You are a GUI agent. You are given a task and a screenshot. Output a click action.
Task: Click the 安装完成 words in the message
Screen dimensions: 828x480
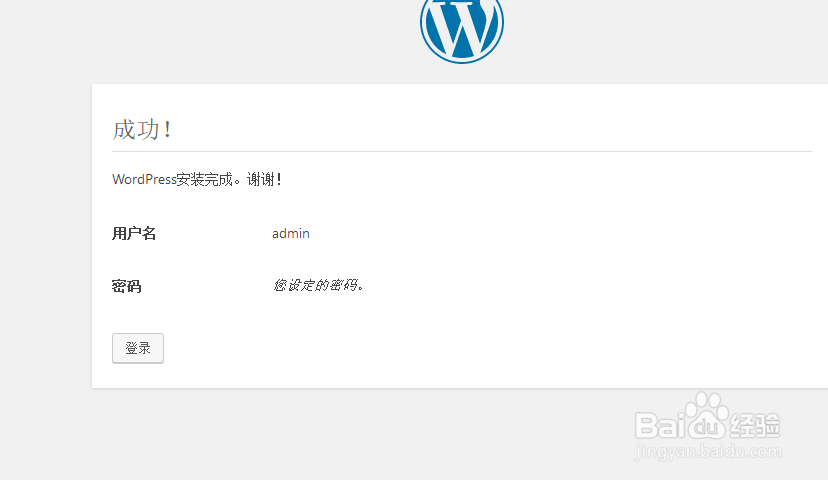point(204,180)
